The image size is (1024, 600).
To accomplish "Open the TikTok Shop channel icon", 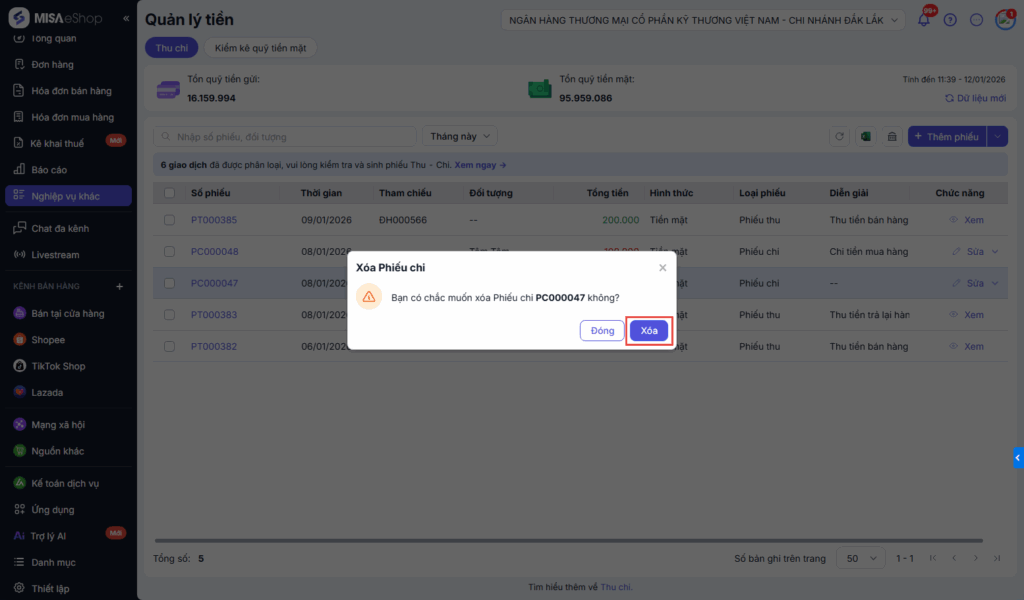I will click(x=20, y=366).
